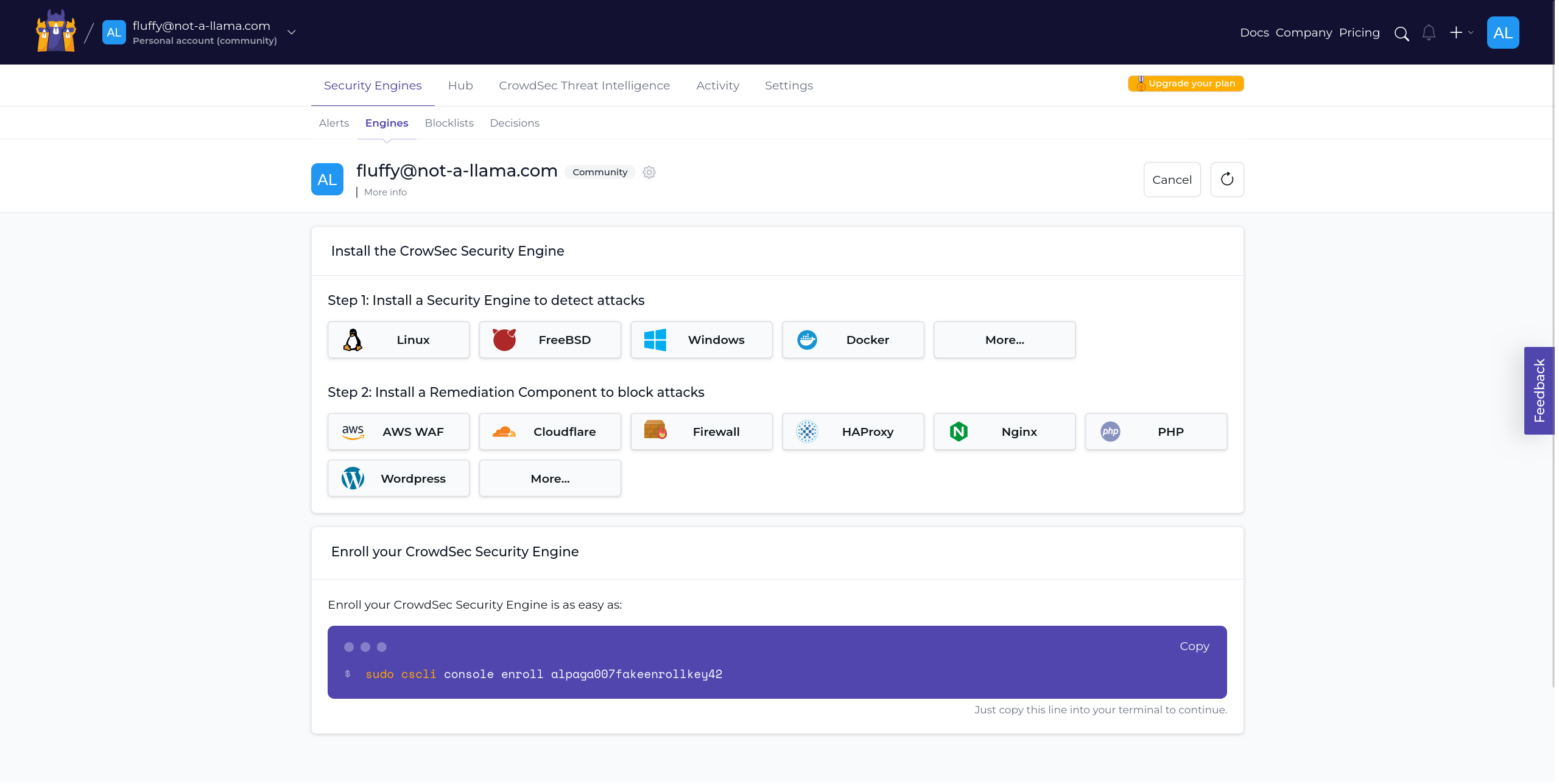Expand the More OS options
This screenshot has height=784, width=1559.
(x=1004, y=339)
